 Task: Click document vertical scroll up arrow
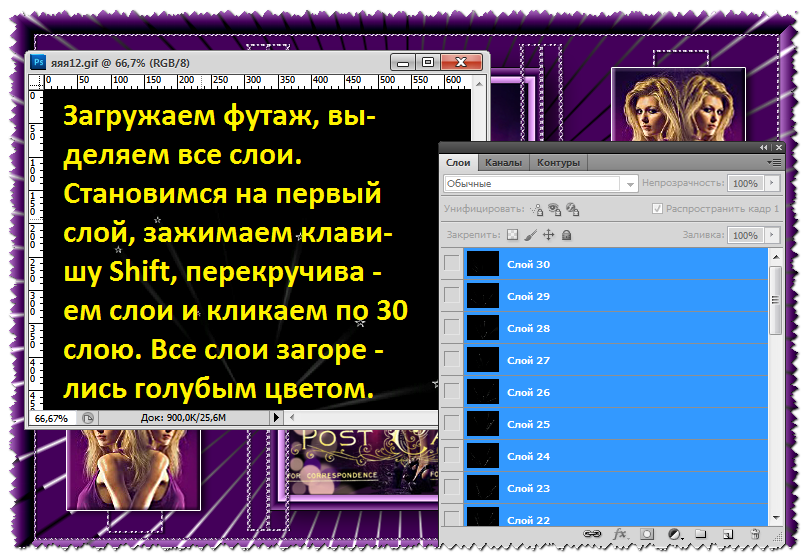(479, 83)
